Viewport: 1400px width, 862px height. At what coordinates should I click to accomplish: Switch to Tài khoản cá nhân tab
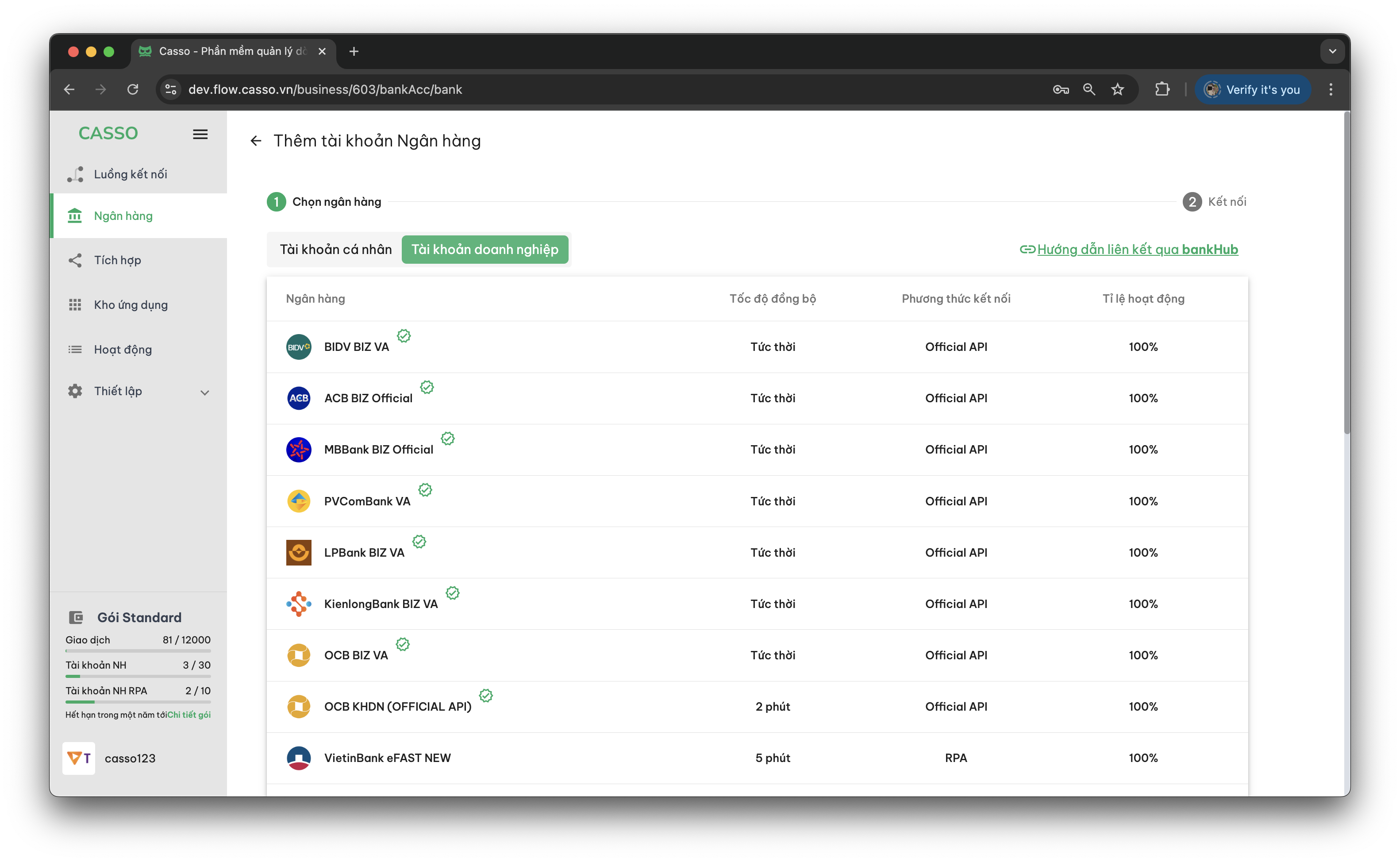coord(336,249)
